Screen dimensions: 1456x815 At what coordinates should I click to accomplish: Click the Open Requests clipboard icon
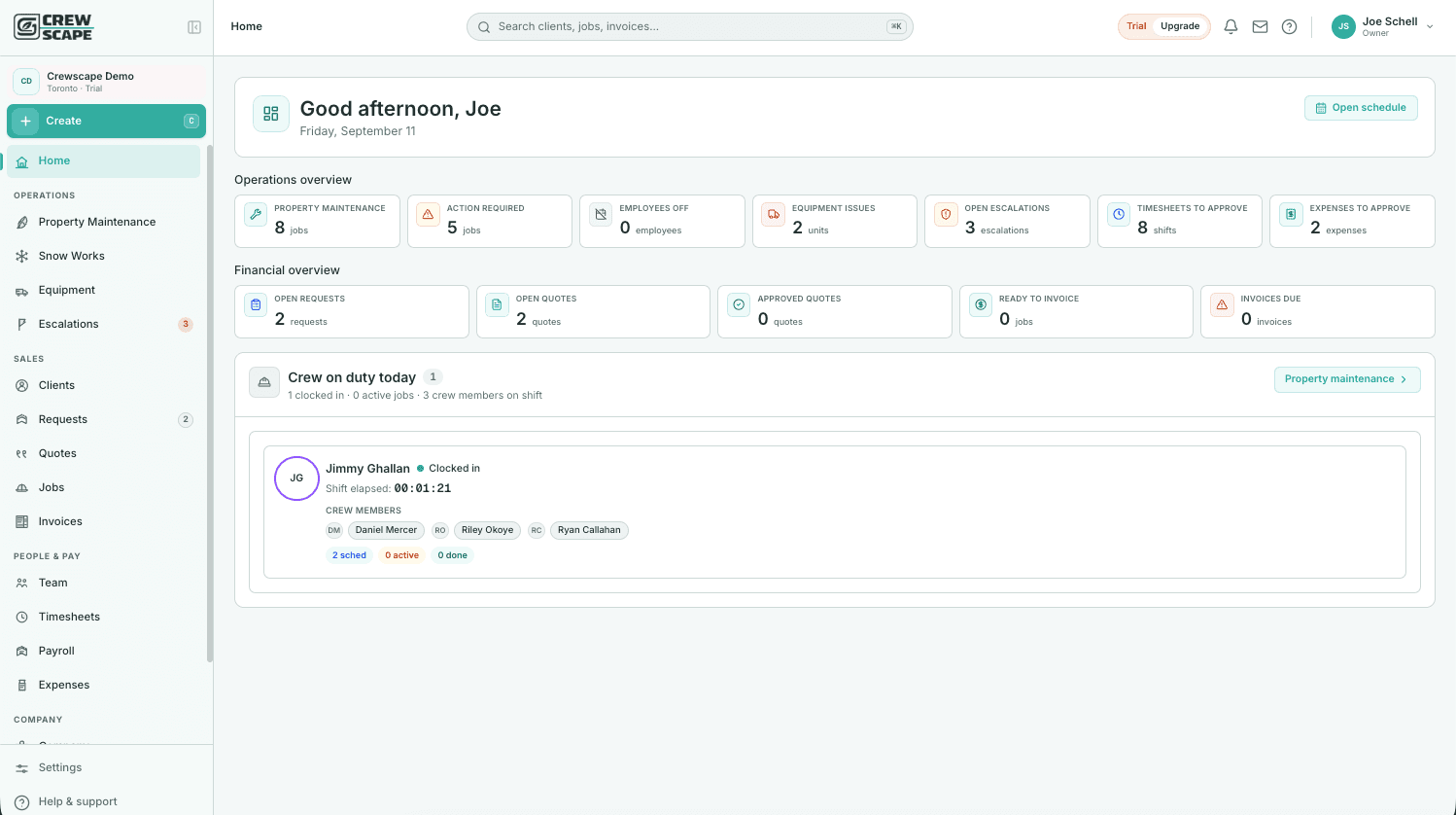pyautogui.click(x=256, y=304)
